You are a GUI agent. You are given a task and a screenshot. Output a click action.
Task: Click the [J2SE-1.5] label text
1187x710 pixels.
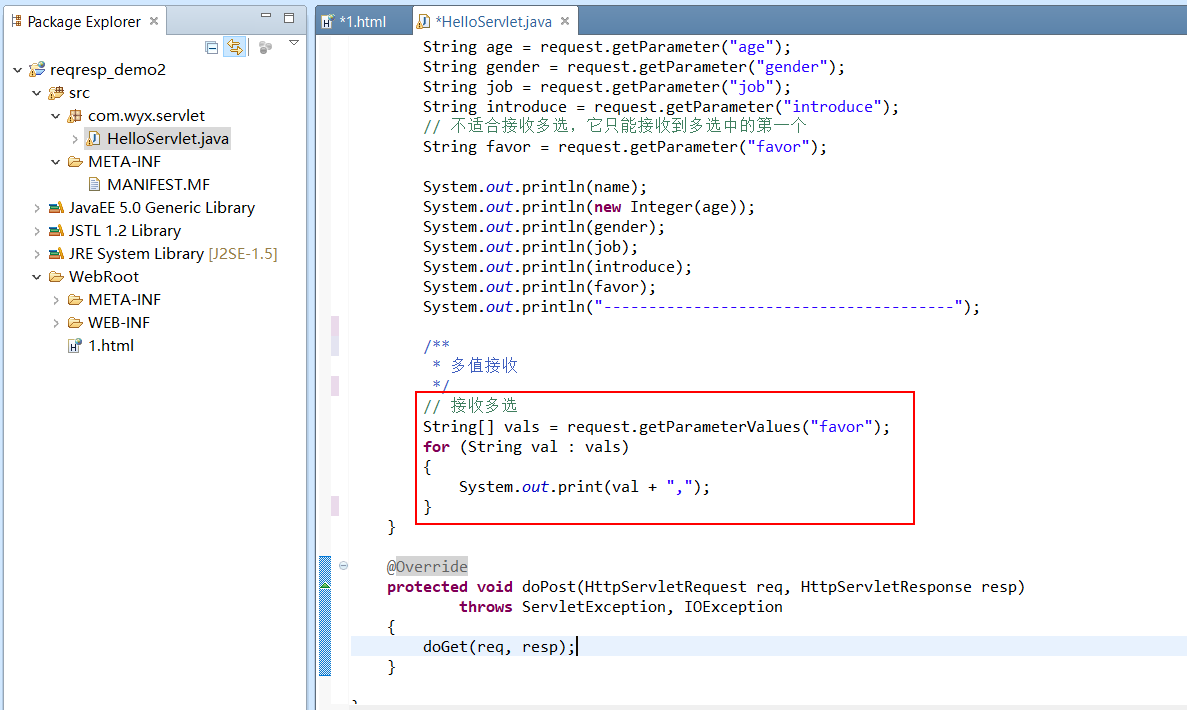click(243, 254)
